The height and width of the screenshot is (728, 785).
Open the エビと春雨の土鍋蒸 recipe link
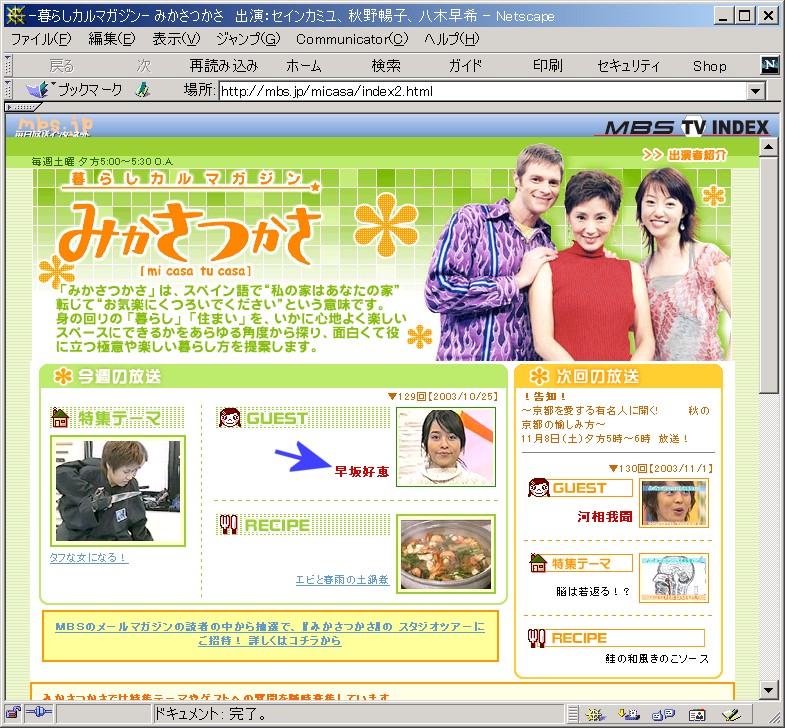342,579
